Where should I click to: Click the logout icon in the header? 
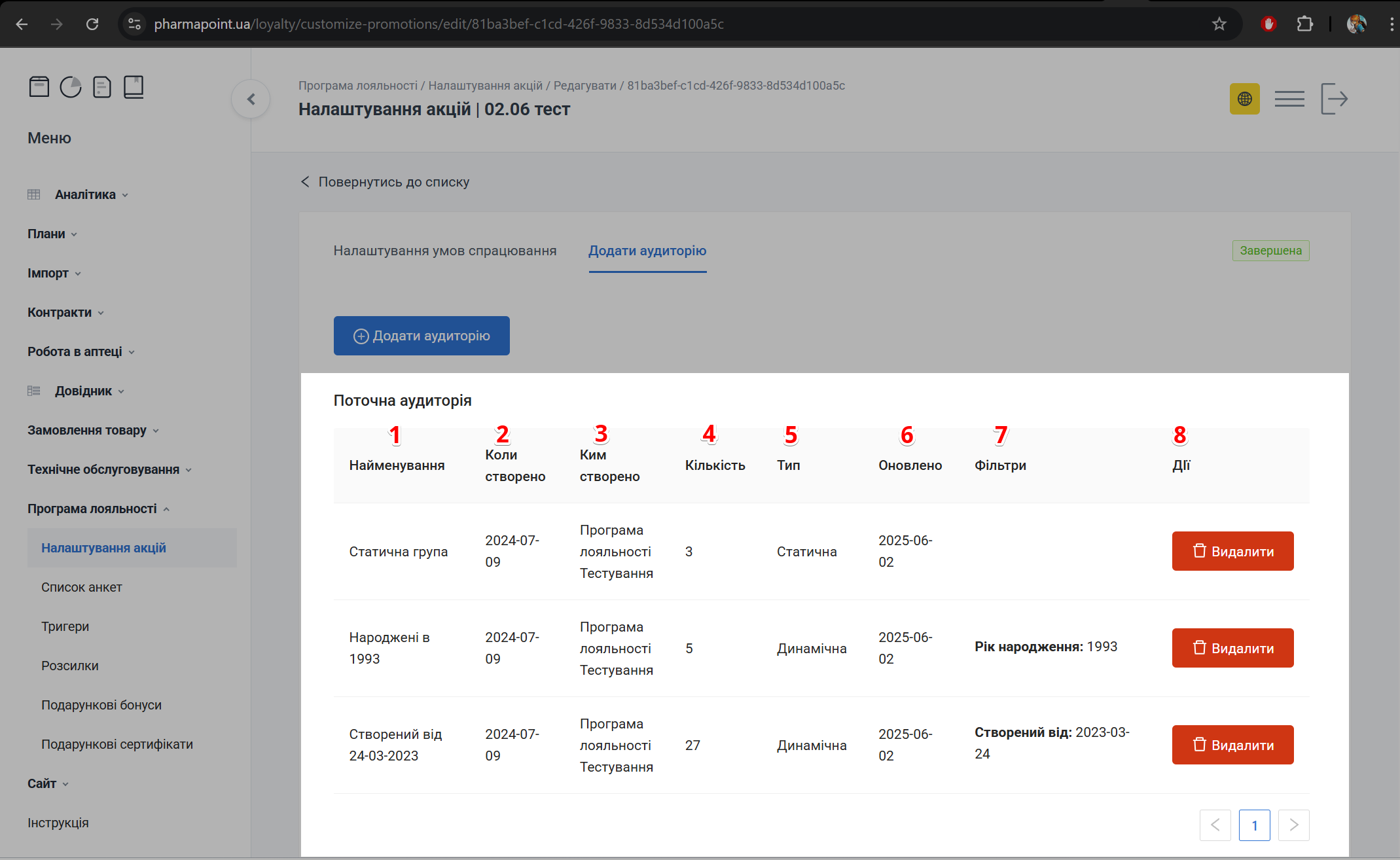point(1335,98)
